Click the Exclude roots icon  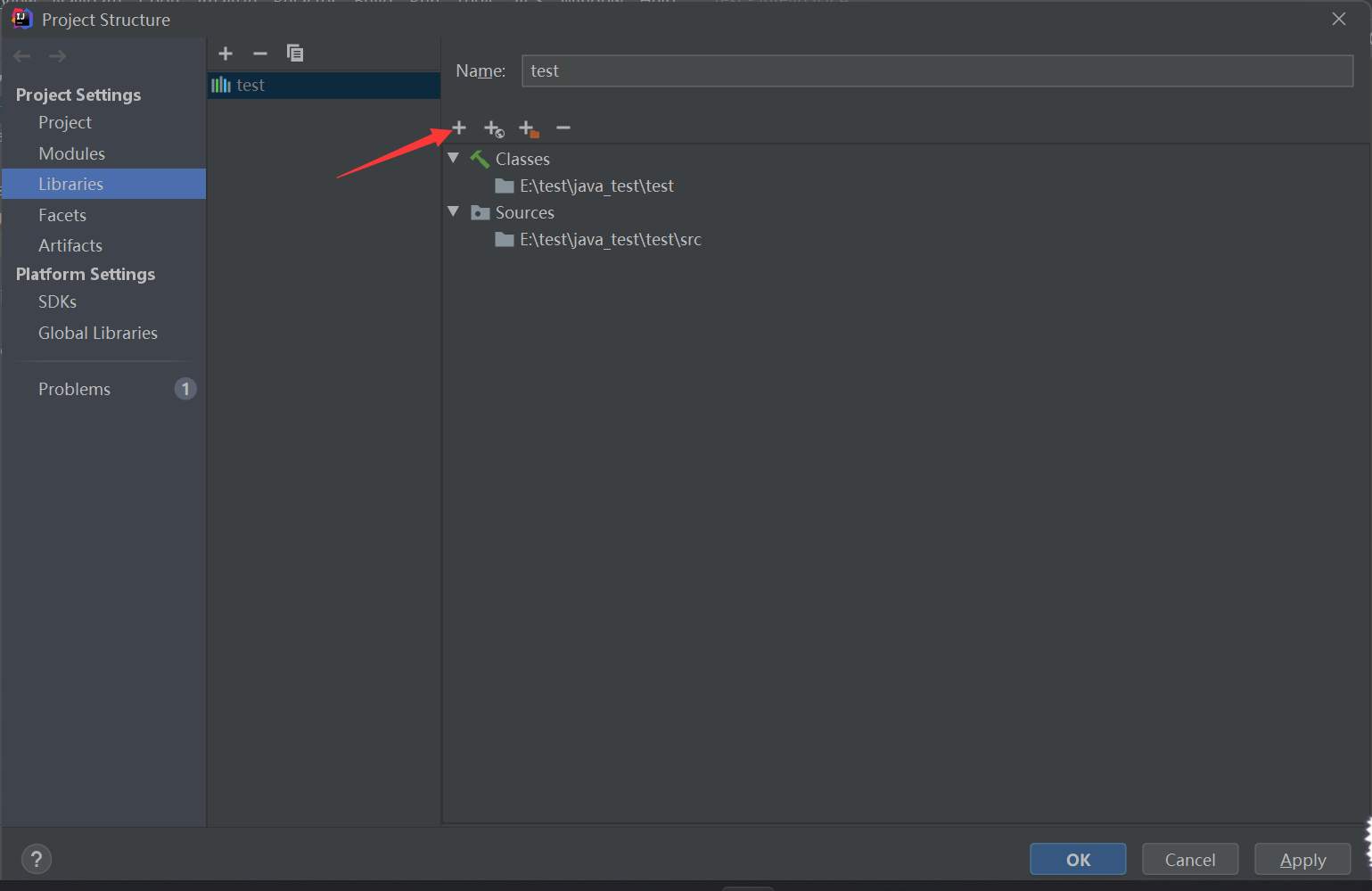coord(529,129)
